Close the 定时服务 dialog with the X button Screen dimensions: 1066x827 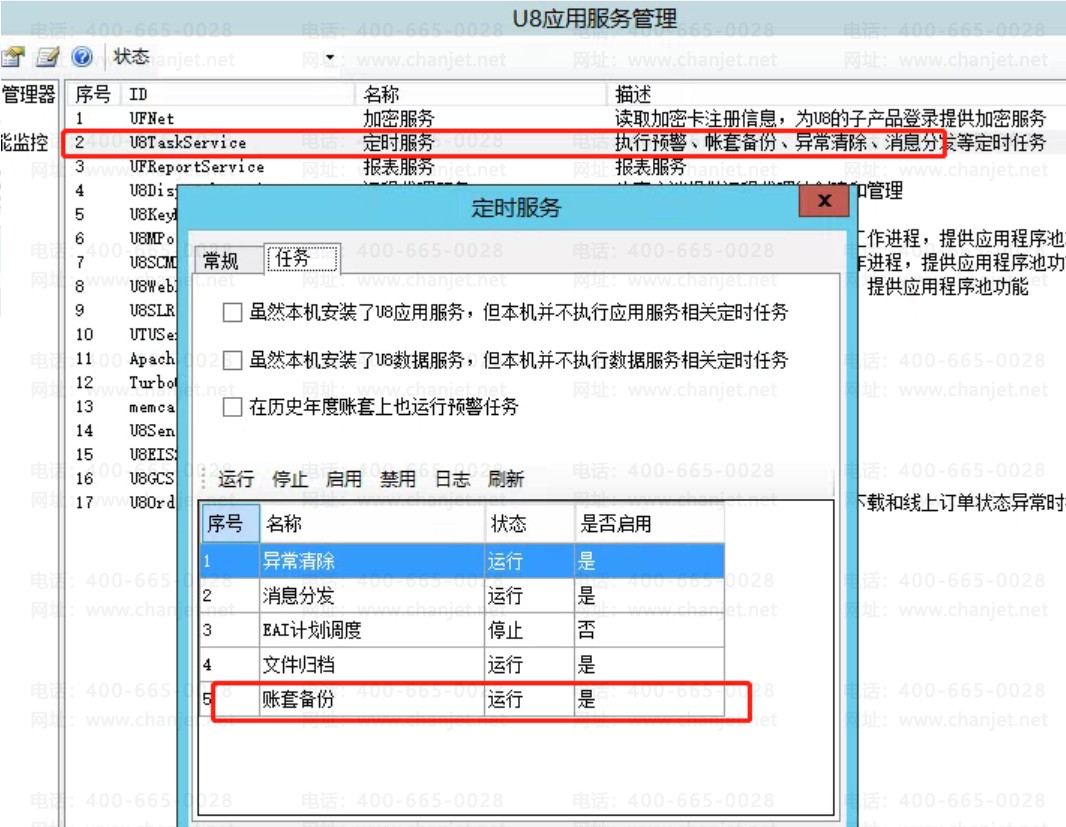(x=824, y=201)
